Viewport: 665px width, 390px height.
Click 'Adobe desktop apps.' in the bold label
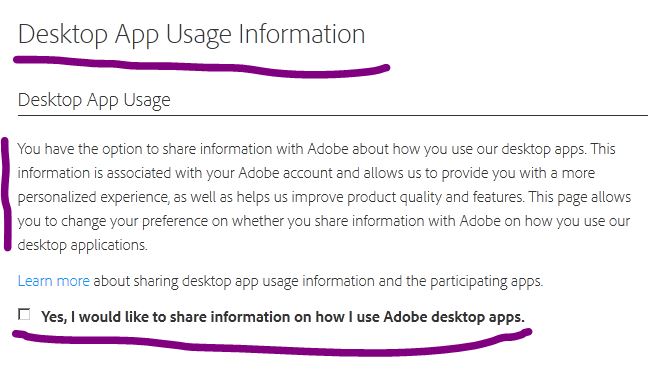click(454, 317)
